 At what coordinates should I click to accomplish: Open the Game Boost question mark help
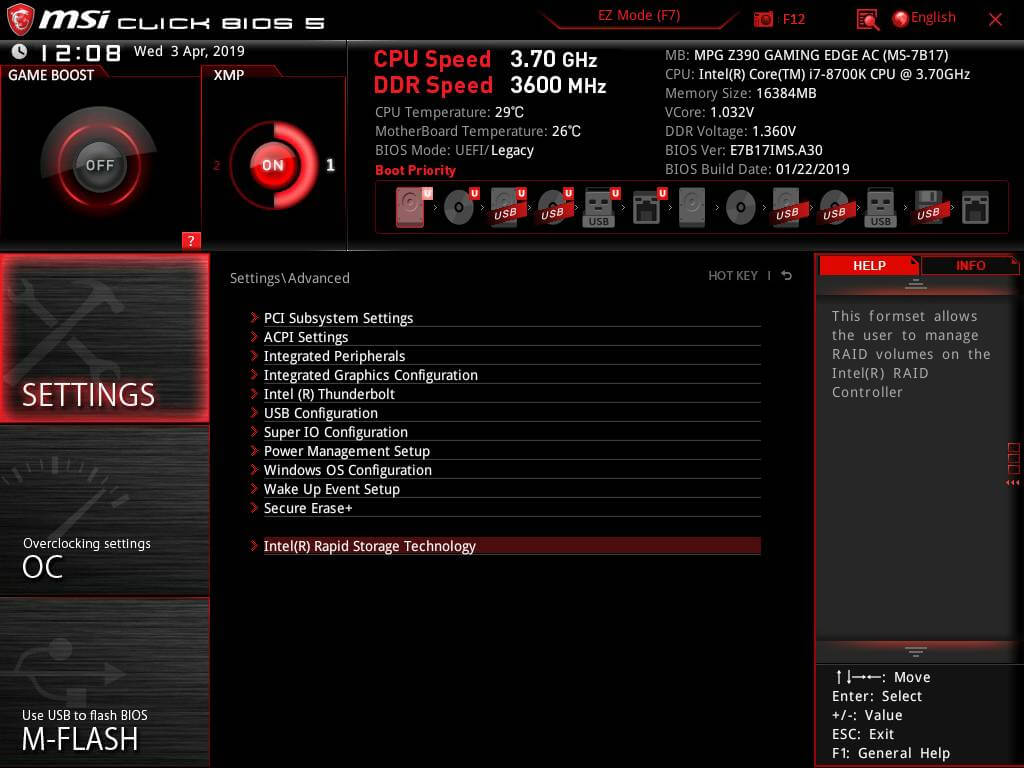point(191,240)
